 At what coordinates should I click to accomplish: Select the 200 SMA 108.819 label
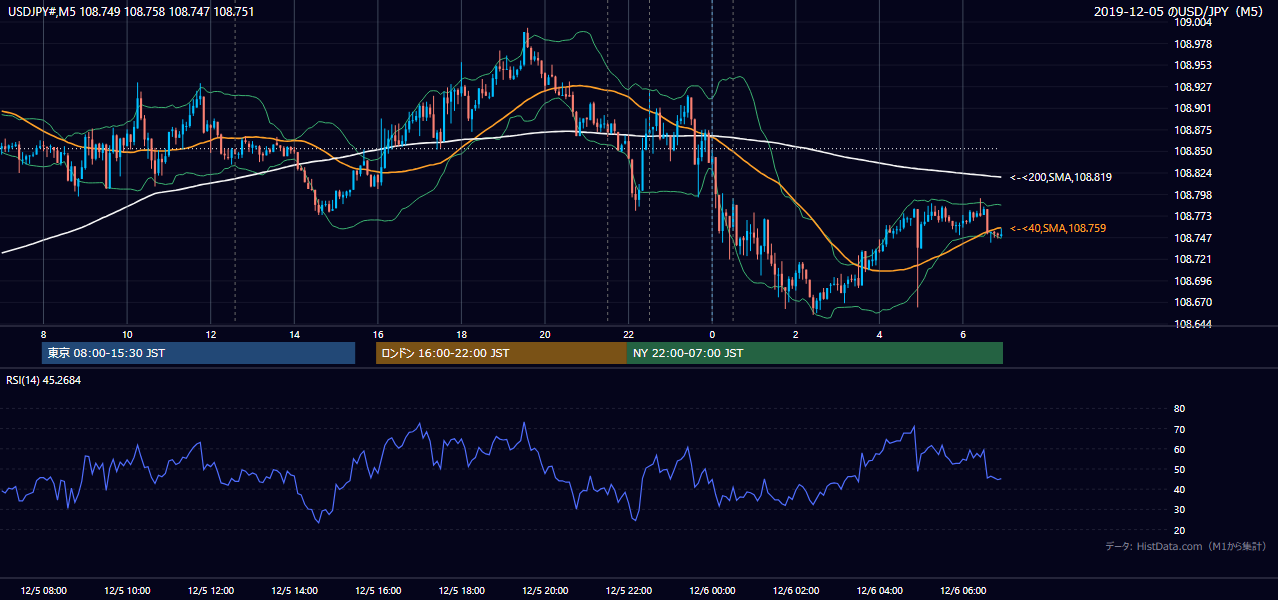[1061, 177]
